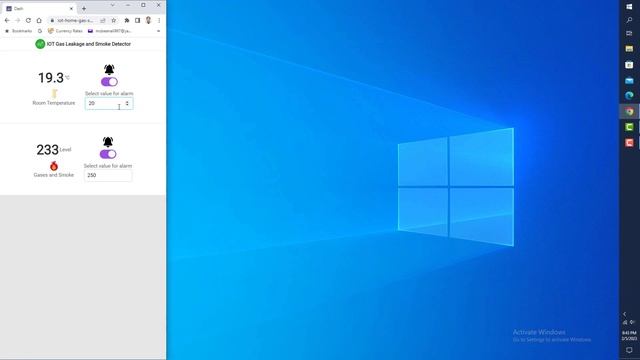640x360 pixels.
Task: Open the Mail app from the taskbar
Action: [629, 80]
